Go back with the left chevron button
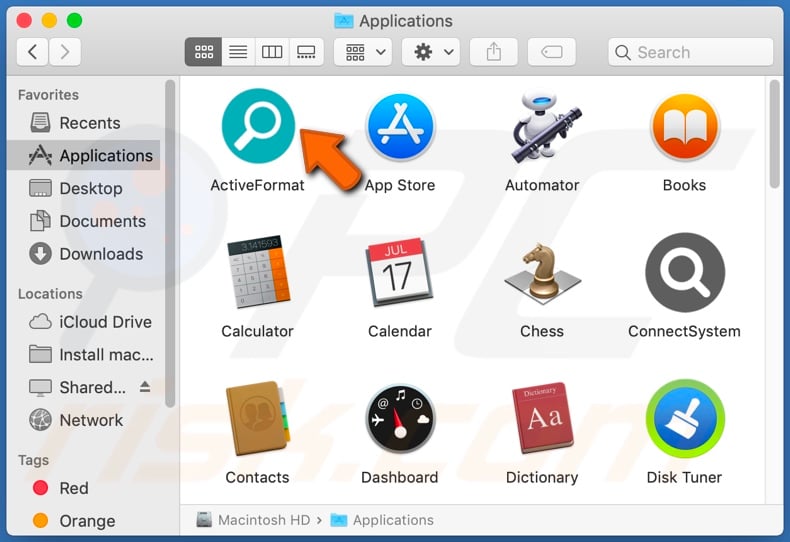The image size is (790, 542). [x=33, y=52]
